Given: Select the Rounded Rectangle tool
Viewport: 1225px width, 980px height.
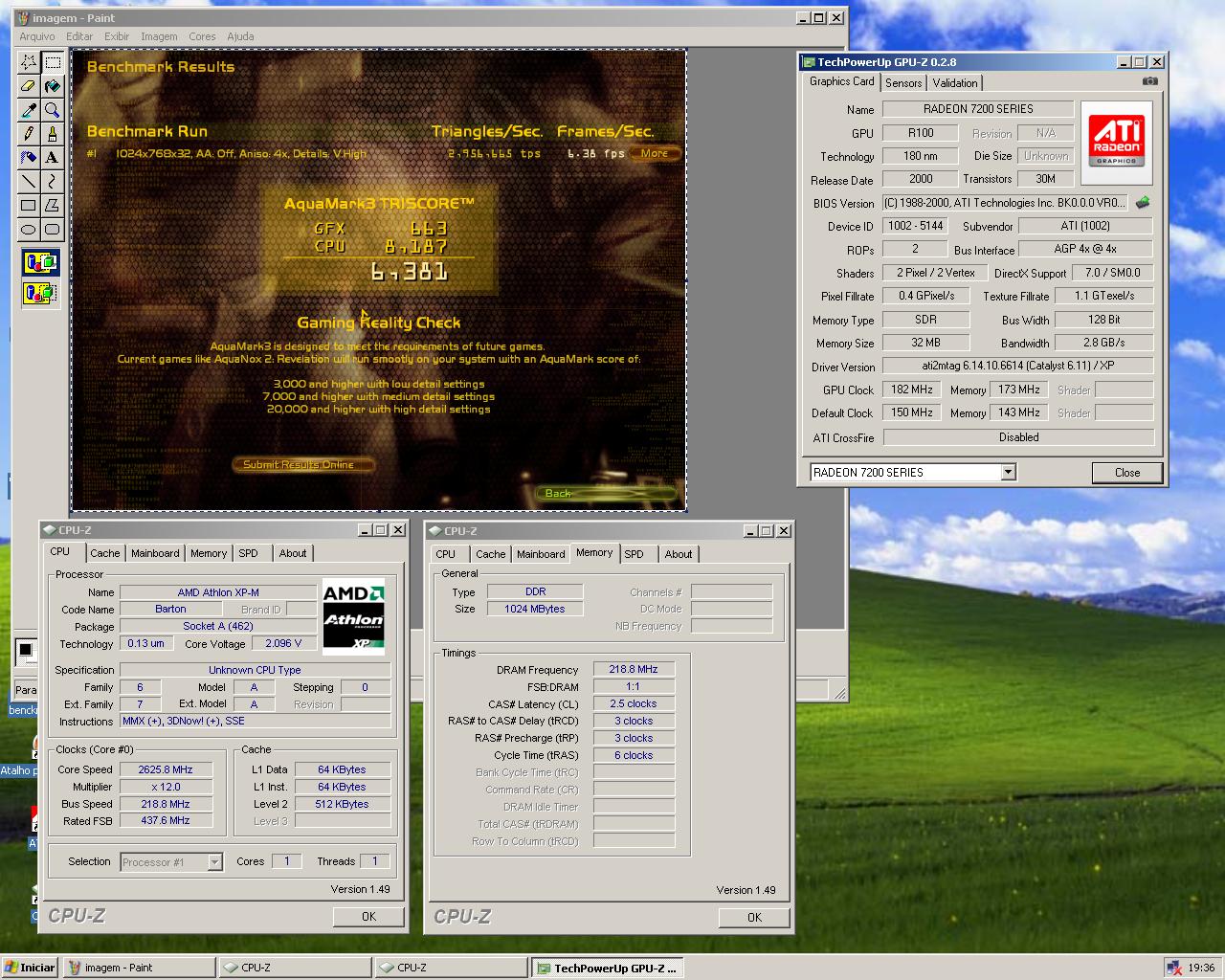Looking at the screenshot, I should pyautogui.click(x=53, y=229).
